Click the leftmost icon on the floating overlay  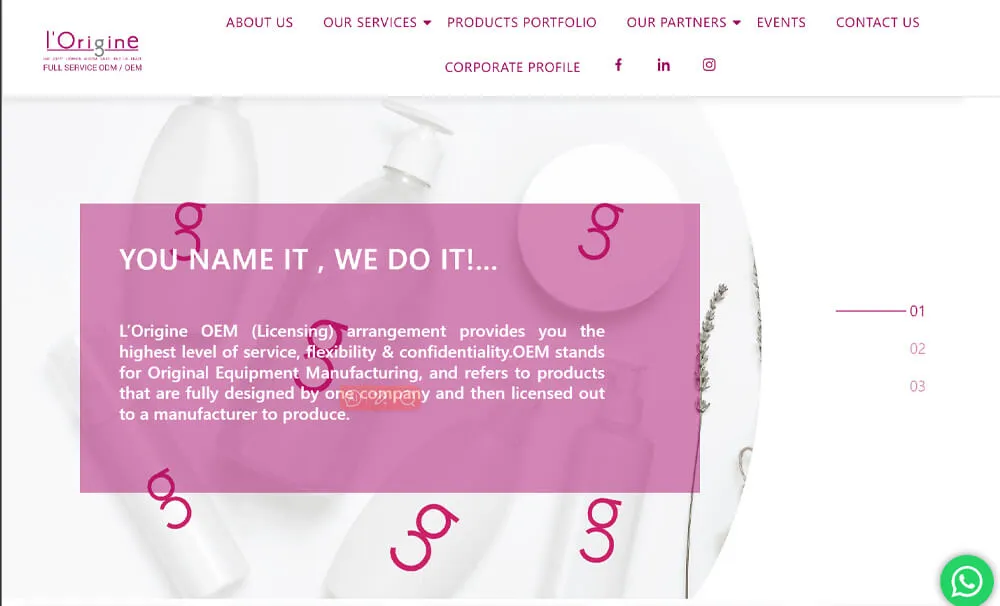pyautogui.click(x=353, y=399)
